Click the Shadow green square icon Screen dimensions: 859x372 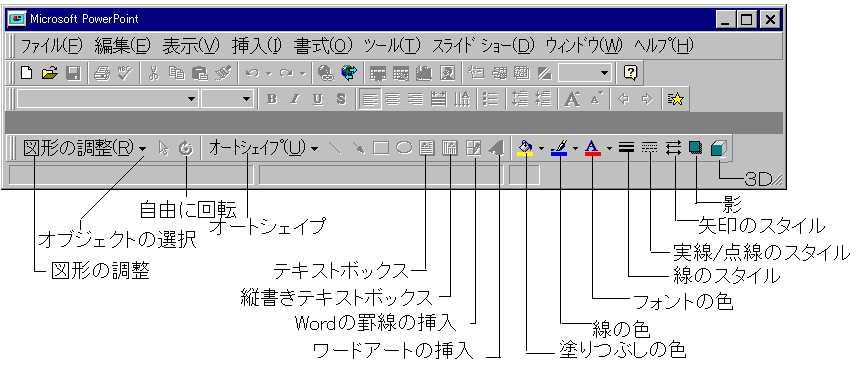click(696, 148)
